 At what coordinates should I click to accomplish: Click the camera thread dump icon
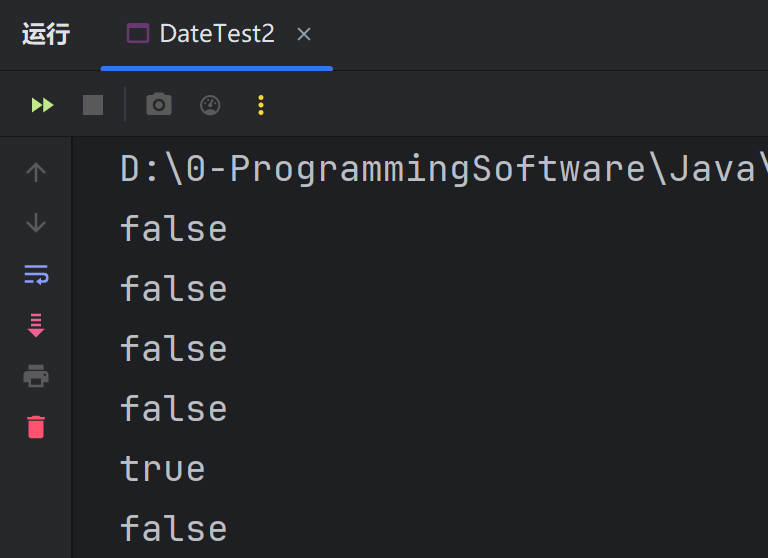coord(159,105)
